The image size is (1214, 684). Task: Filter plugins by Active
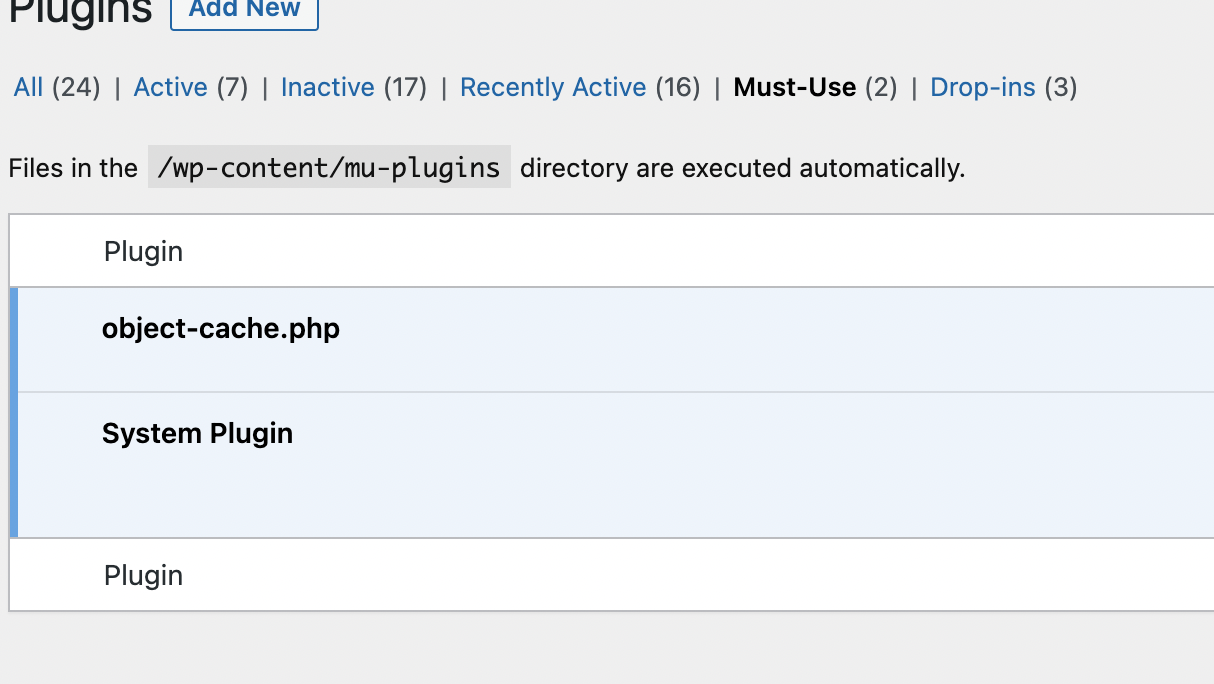[x=170, y=88]
